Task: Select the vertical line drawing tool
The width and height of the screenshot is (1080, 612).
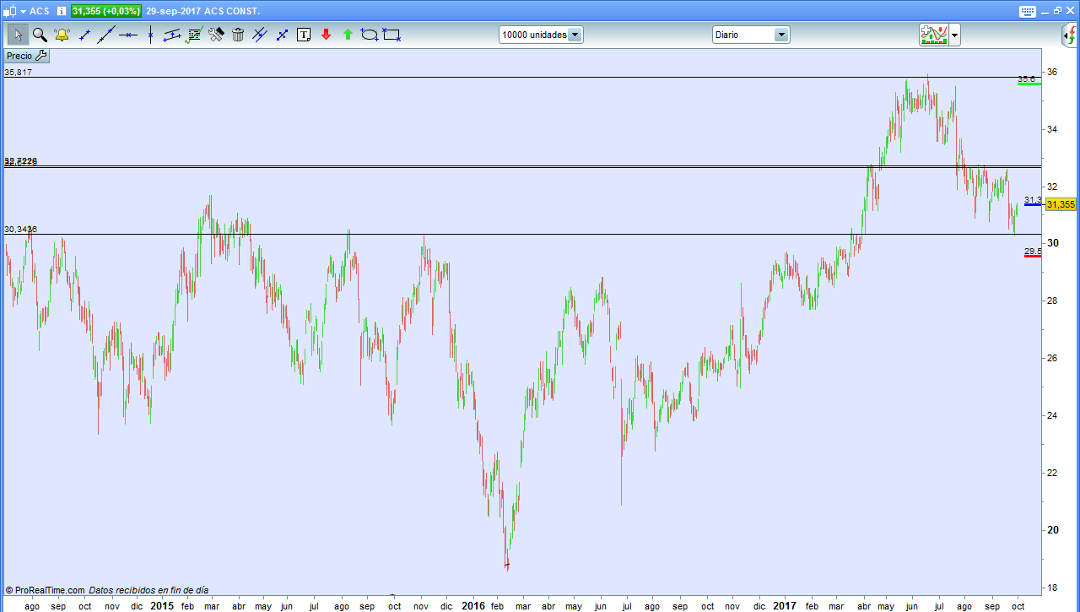Action: point(151,34)
